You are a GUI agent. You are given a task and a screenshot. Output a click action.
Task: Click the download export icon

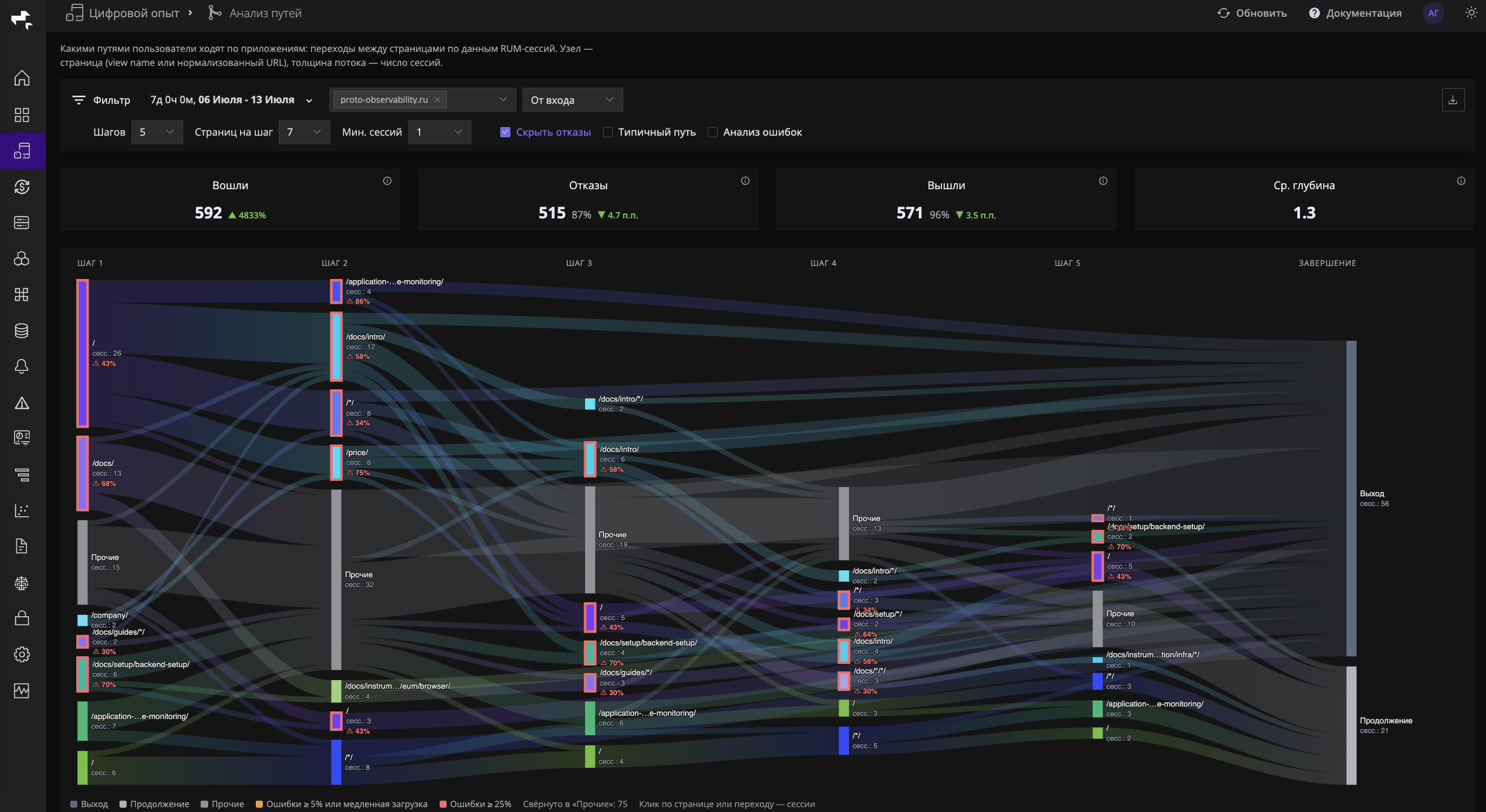[1452, 100]
